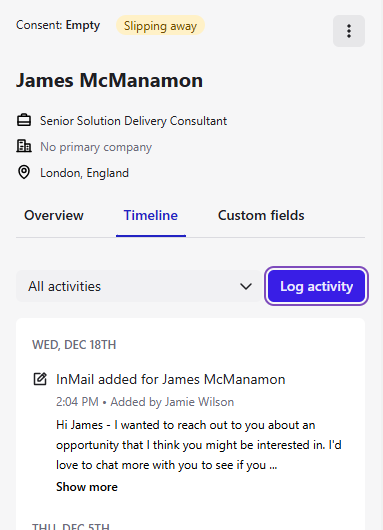This screenshot has width=383, height=530.
Task: Open the Custom fields tab
Action: pos(261,215)
